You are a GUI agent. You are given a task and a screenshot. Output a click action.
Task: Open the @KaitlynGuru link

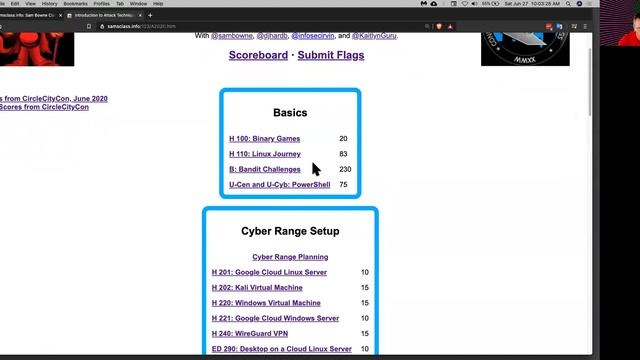374,36
